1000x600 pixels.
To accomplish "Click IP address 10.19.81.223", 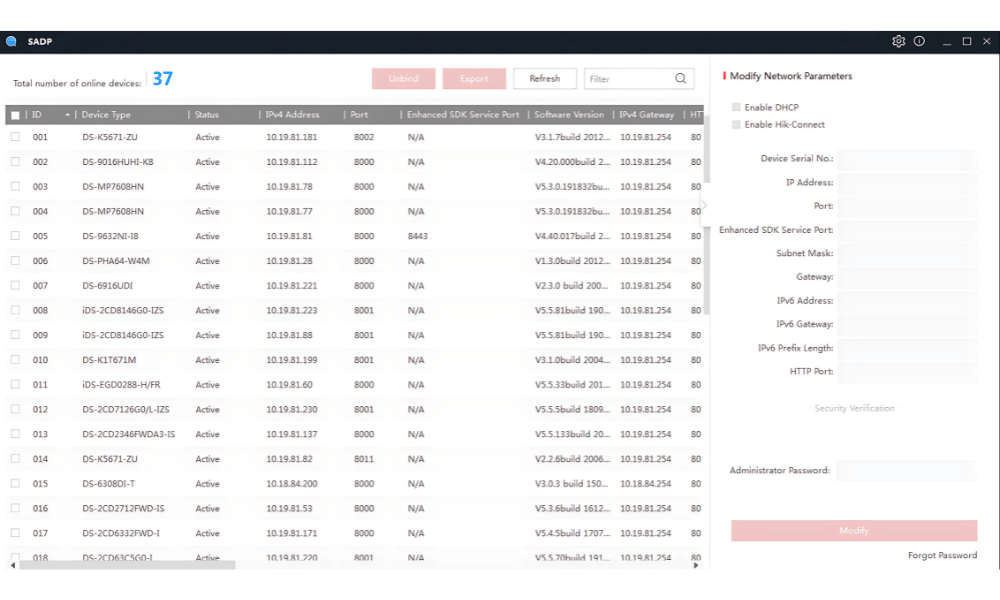I will 291,311.
